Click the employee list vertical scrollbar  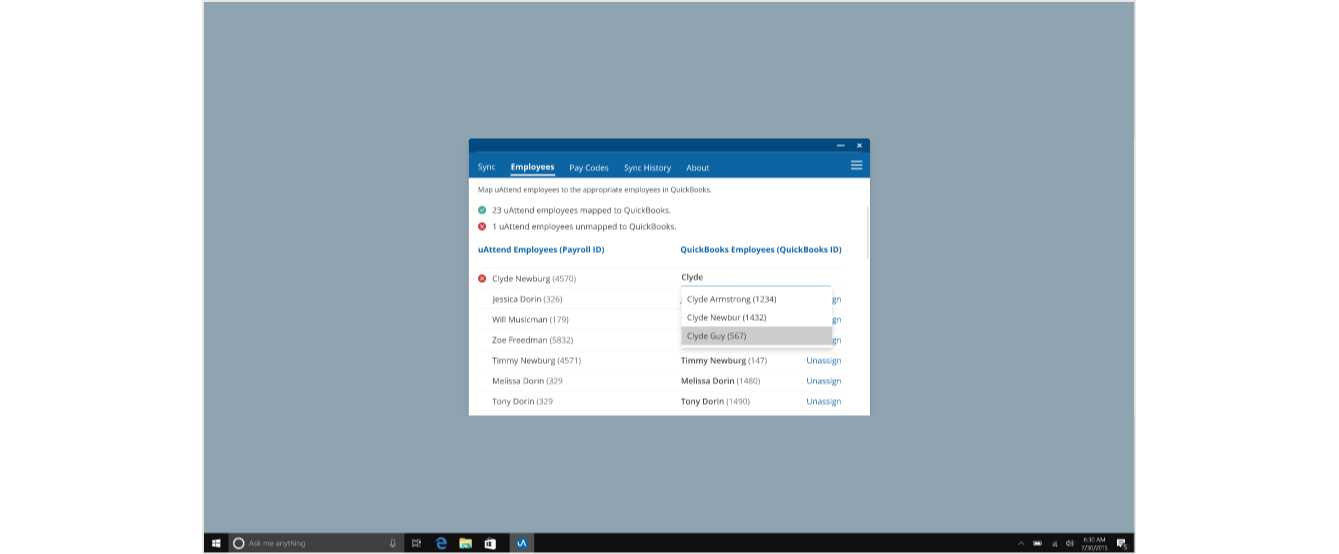click(867, 232)
